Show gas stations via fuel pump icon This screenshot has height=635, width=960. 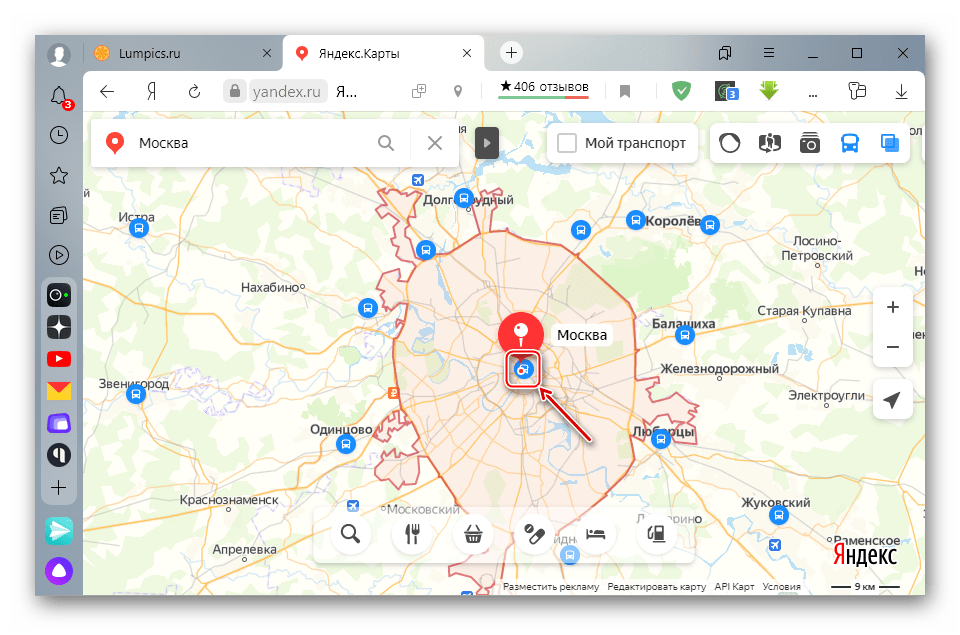click(x=656, y=533)
